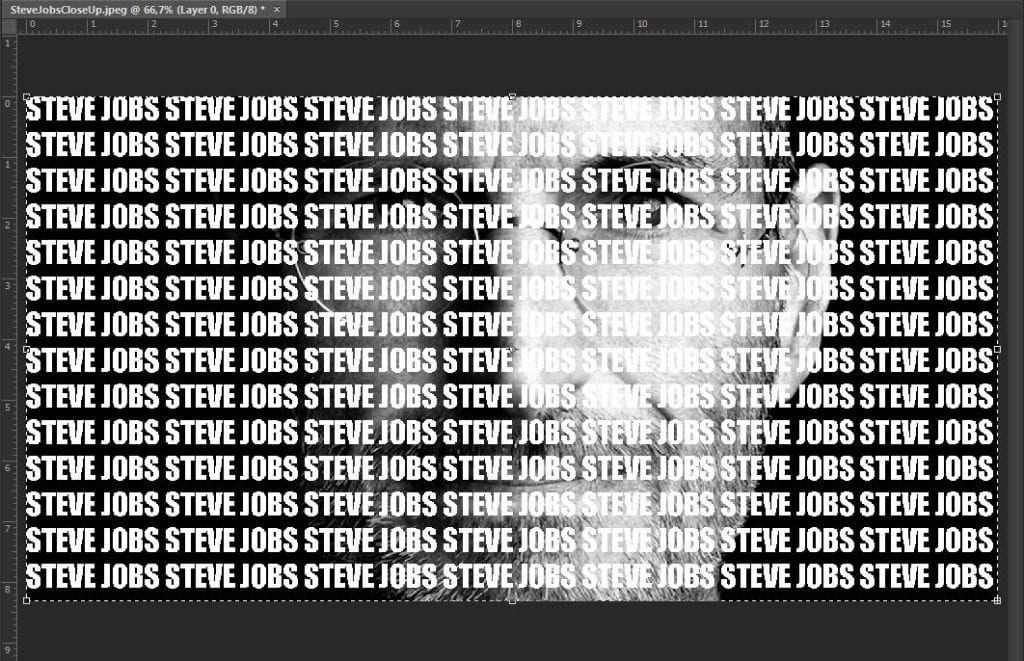Switch to the SteveJobsCloseUp.jpeg document tab

[135, 9]
